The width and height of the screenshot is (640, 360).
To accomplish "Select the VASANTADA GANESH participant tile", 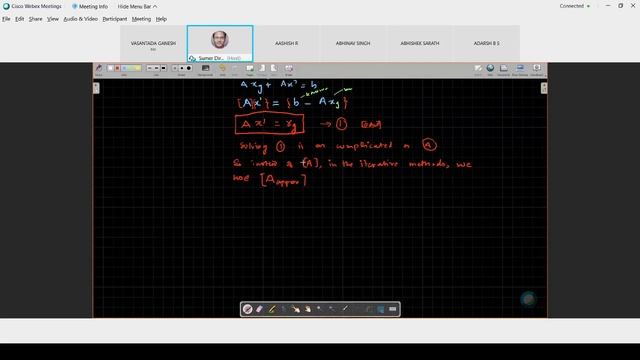I will pyautogui.click(x=153, y=43).
